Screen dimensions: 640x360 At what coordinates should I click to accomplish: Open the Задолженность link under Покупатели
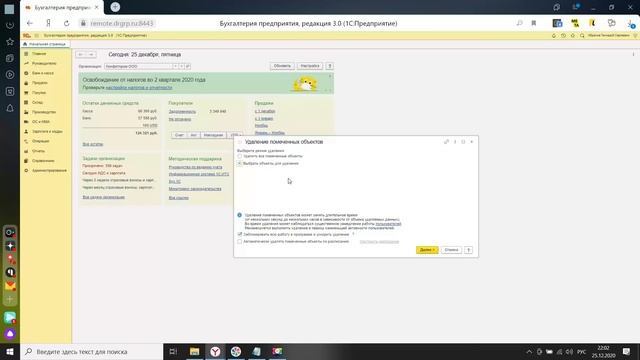[x=182, y=111]
